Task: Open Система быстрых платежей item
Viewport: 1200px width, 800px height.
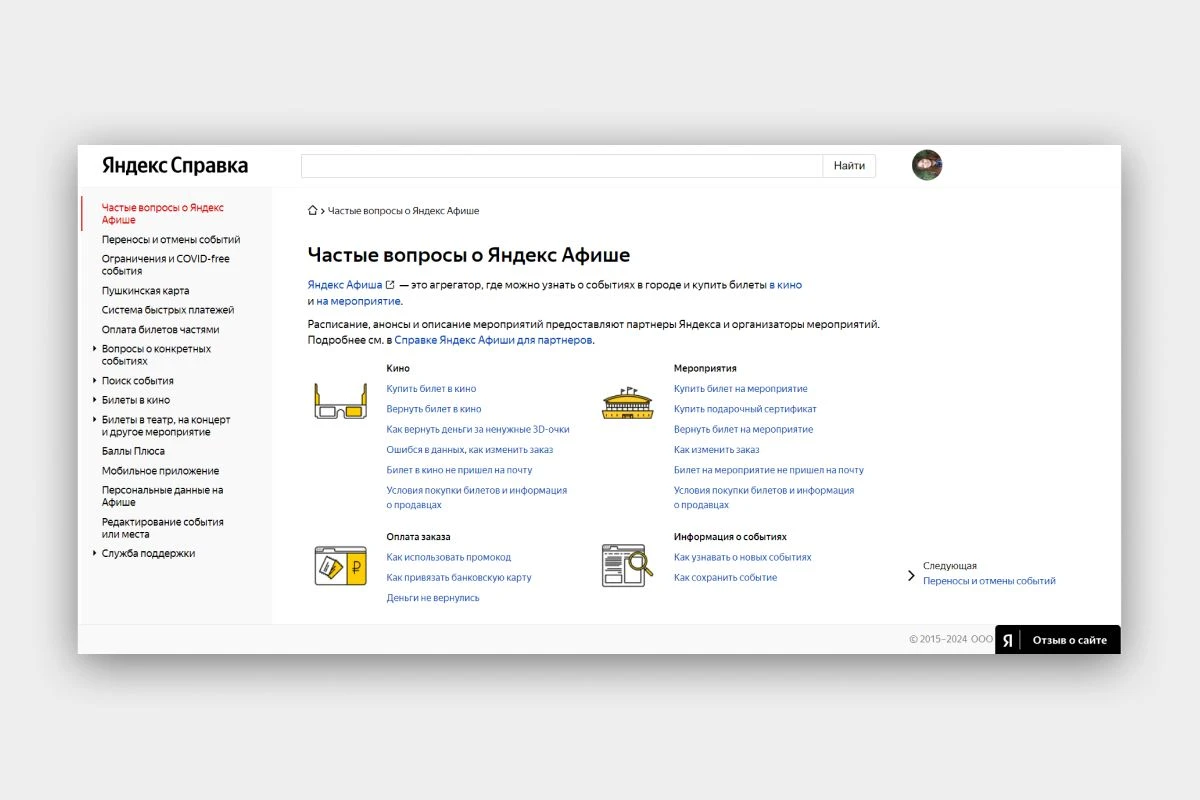Action: coord(168,310)
